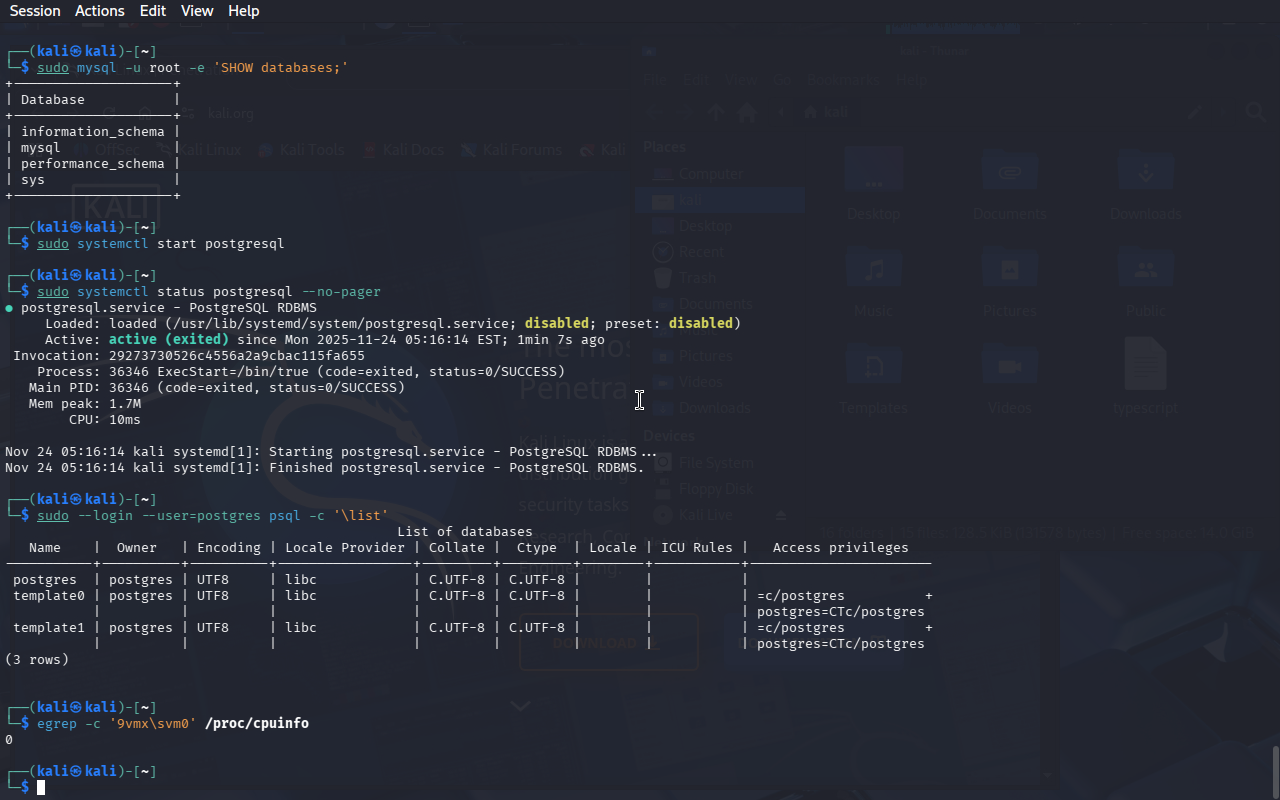Click the Thunar search magnifier icon
The image size is (1280, 800).
[1255, 113]
